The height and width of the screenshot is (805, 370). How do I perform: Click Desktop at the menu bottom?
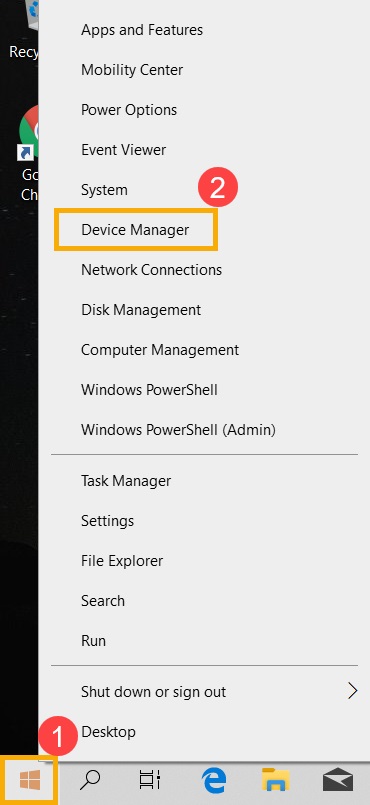108,732
